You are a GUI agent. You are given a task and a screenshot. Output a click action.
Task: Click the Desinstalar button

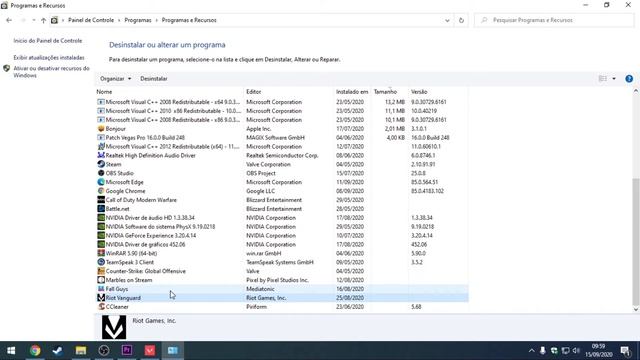(154, 78)
